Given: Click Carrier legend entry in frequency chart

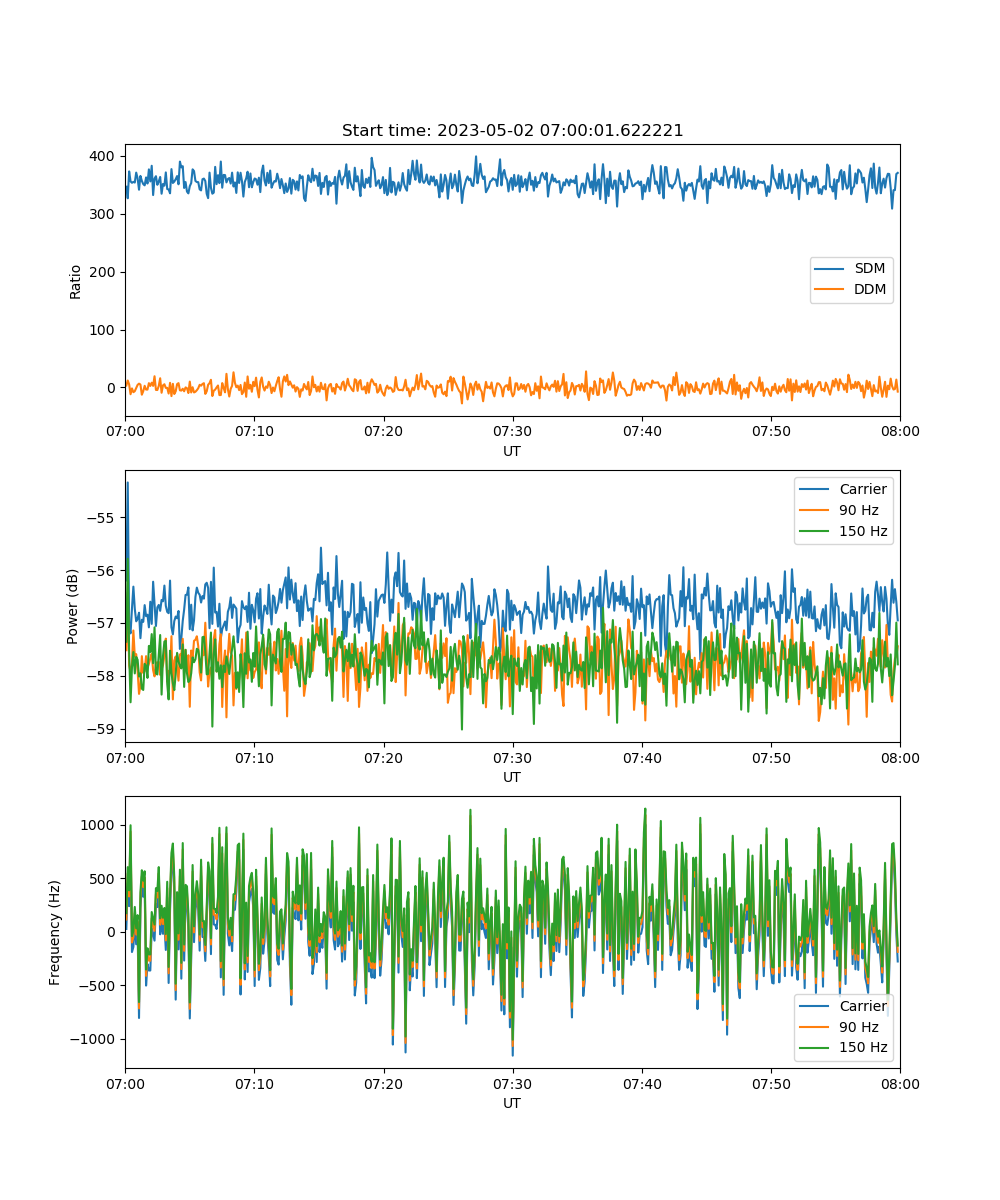Looking at the screenshot, I should (x=845, y=1006).
